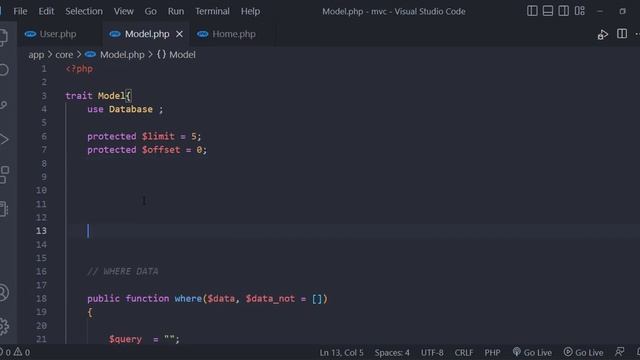This screenshot has height=360, width=640.
Task: Click 'use Database ;' code line
Action: (x=125, y=109)
